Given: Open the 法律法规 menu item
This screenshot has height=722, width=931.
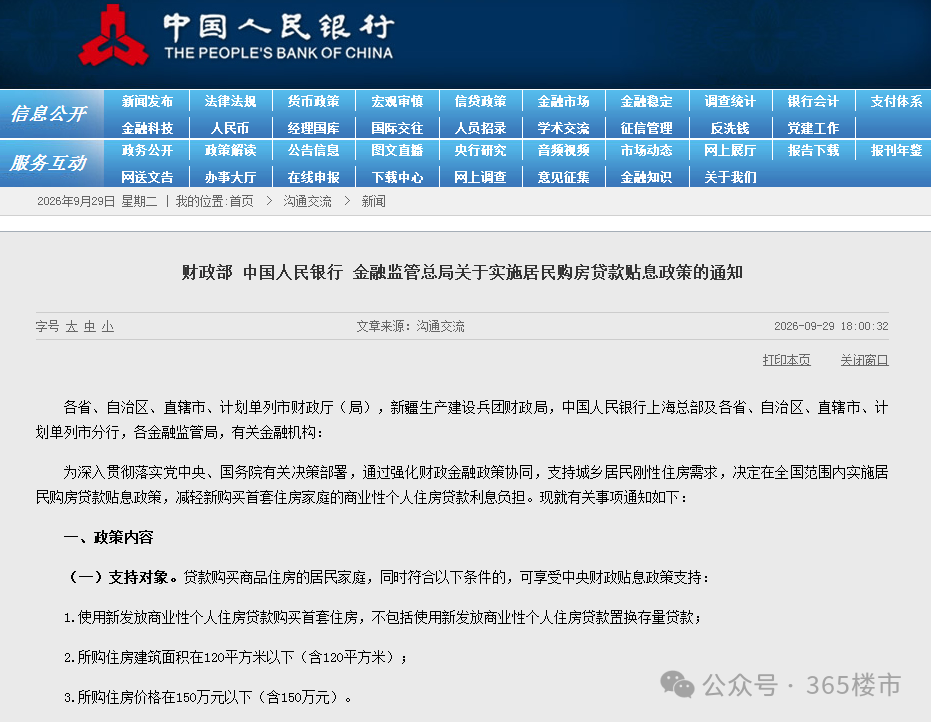Looking at the screenshot, I should (230, 102).
